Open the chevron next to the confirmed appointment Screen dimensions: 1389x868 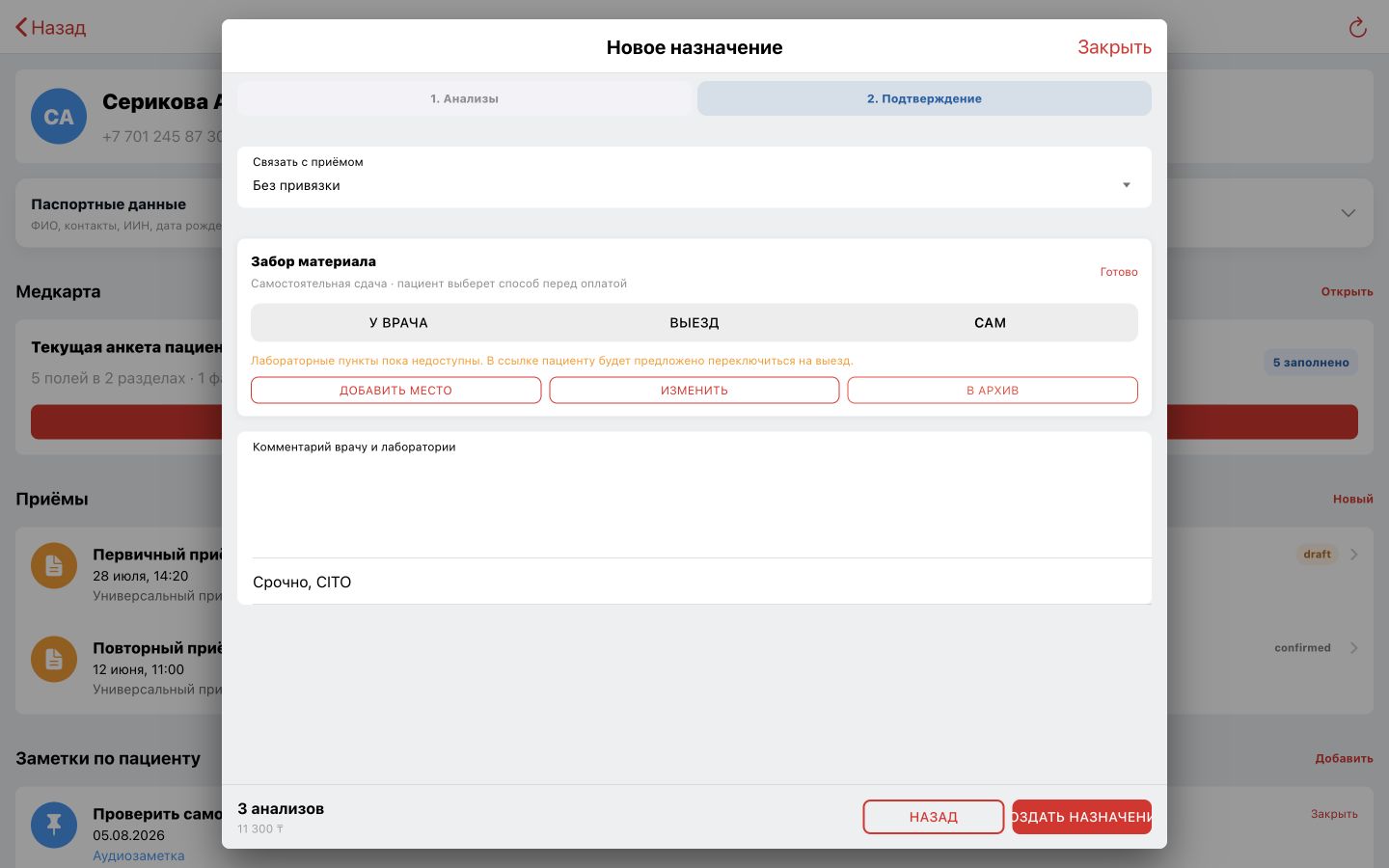(x=1354, y=648)
